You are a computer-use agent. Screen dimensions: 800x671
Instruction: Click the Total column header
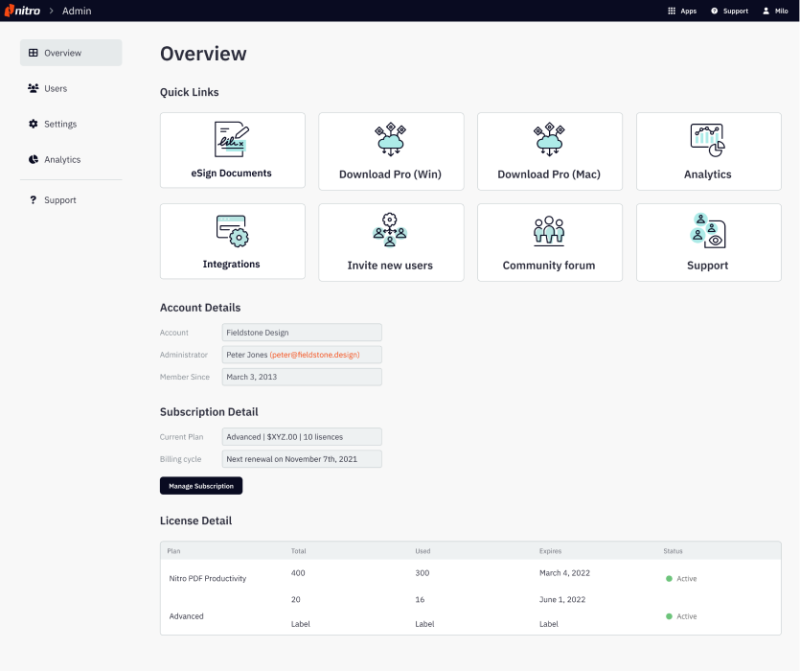[x=298, y=551]
